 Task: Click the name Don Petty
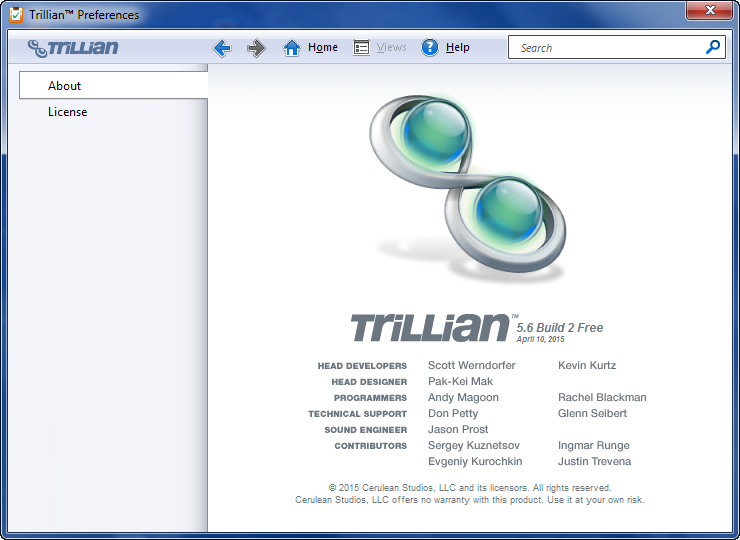coord(453,413)
